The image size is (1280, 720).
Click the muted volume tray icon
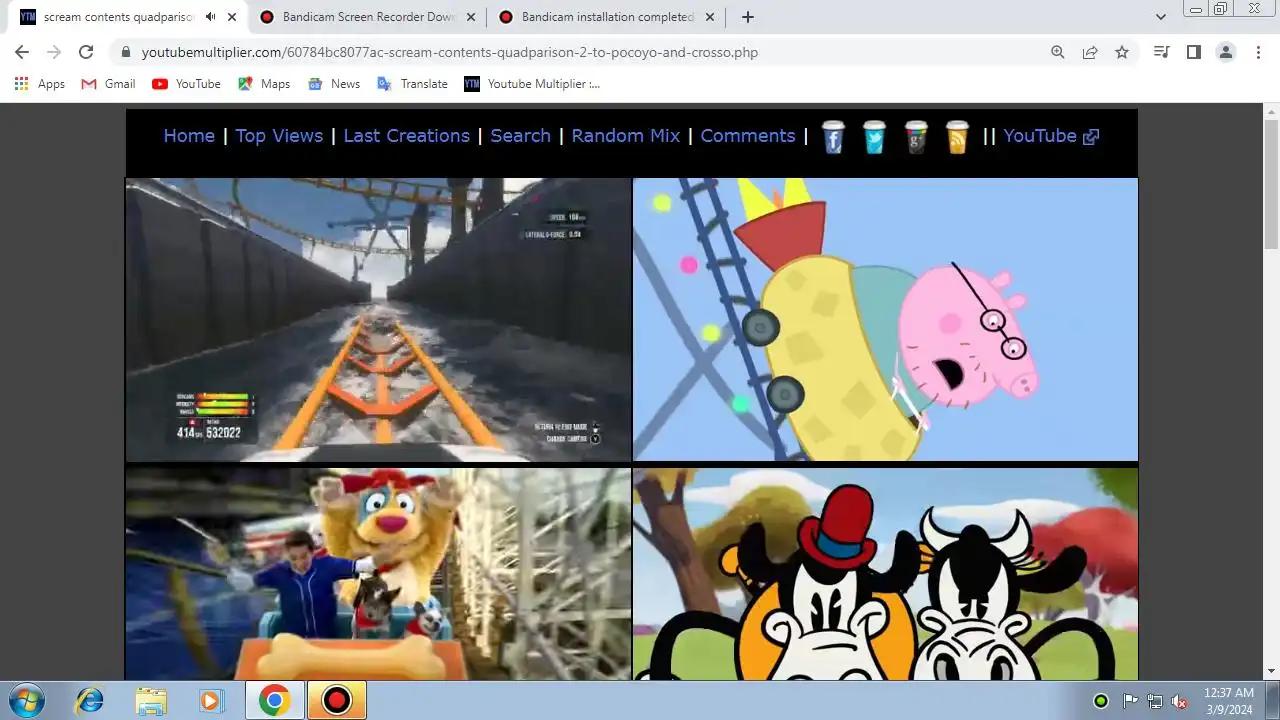1179,701
